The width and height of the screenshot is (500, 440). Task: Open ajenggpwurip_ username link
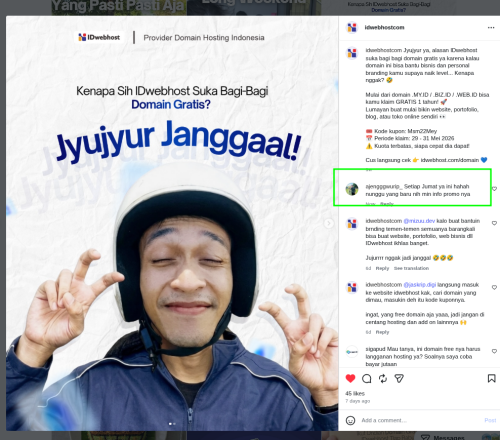(x=384, y=186)
